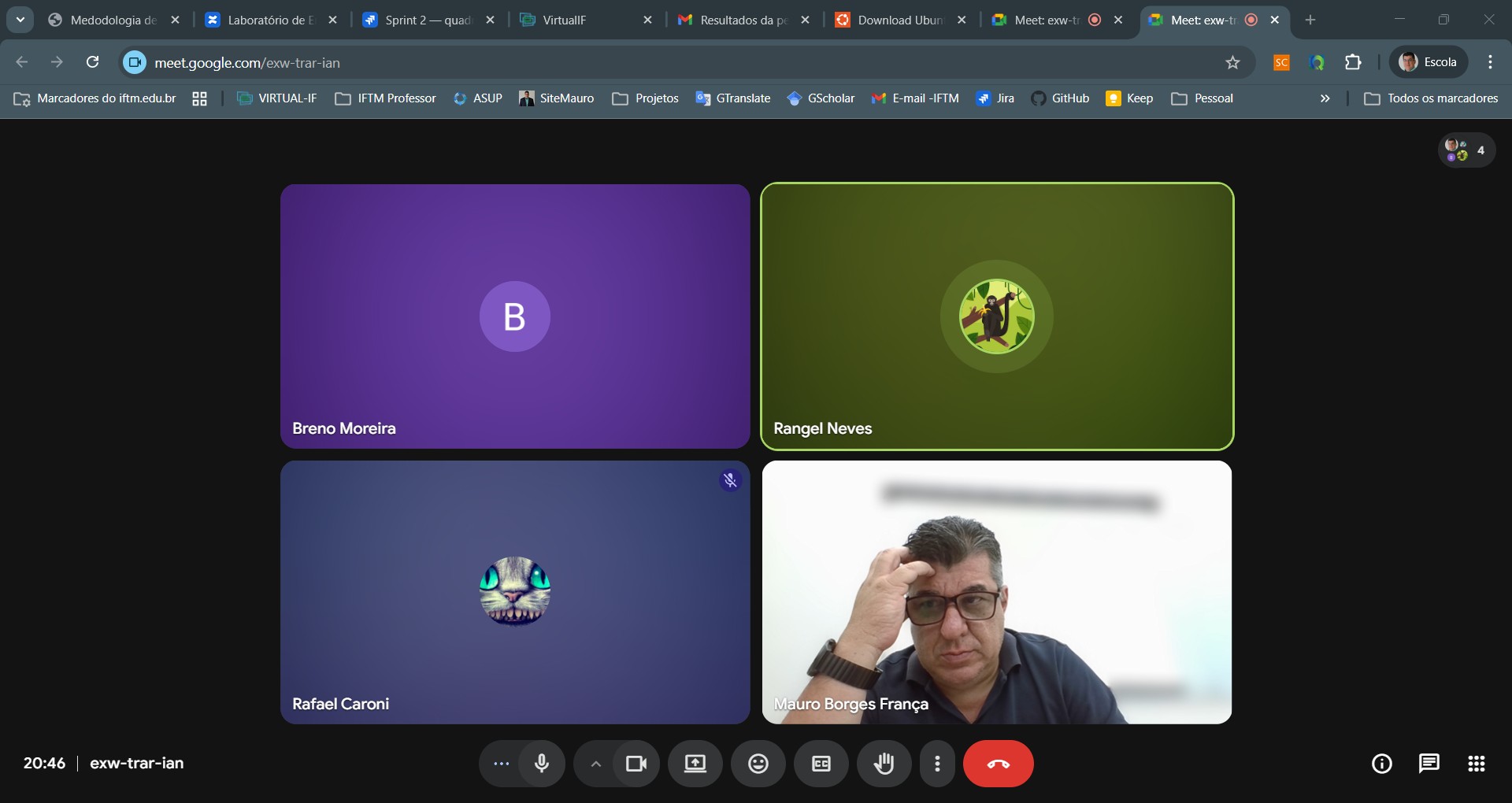The height and width of the screenshot is (803, 1512).
Task: Go forward in browser history
Action: pyautogui.click(x=57, y=62)
